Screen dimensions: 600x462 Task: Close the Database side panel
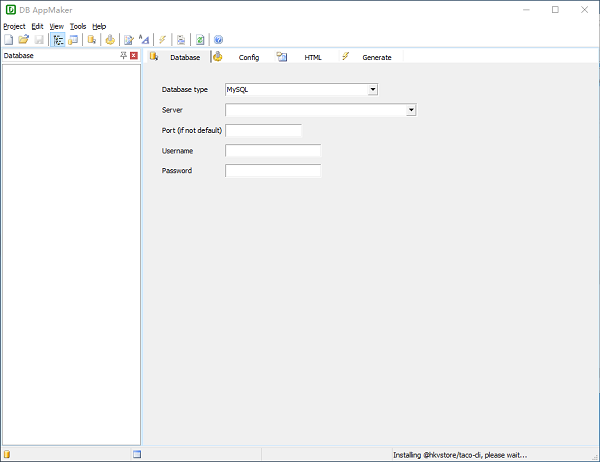pyautogui.click(x=134, y=56)
